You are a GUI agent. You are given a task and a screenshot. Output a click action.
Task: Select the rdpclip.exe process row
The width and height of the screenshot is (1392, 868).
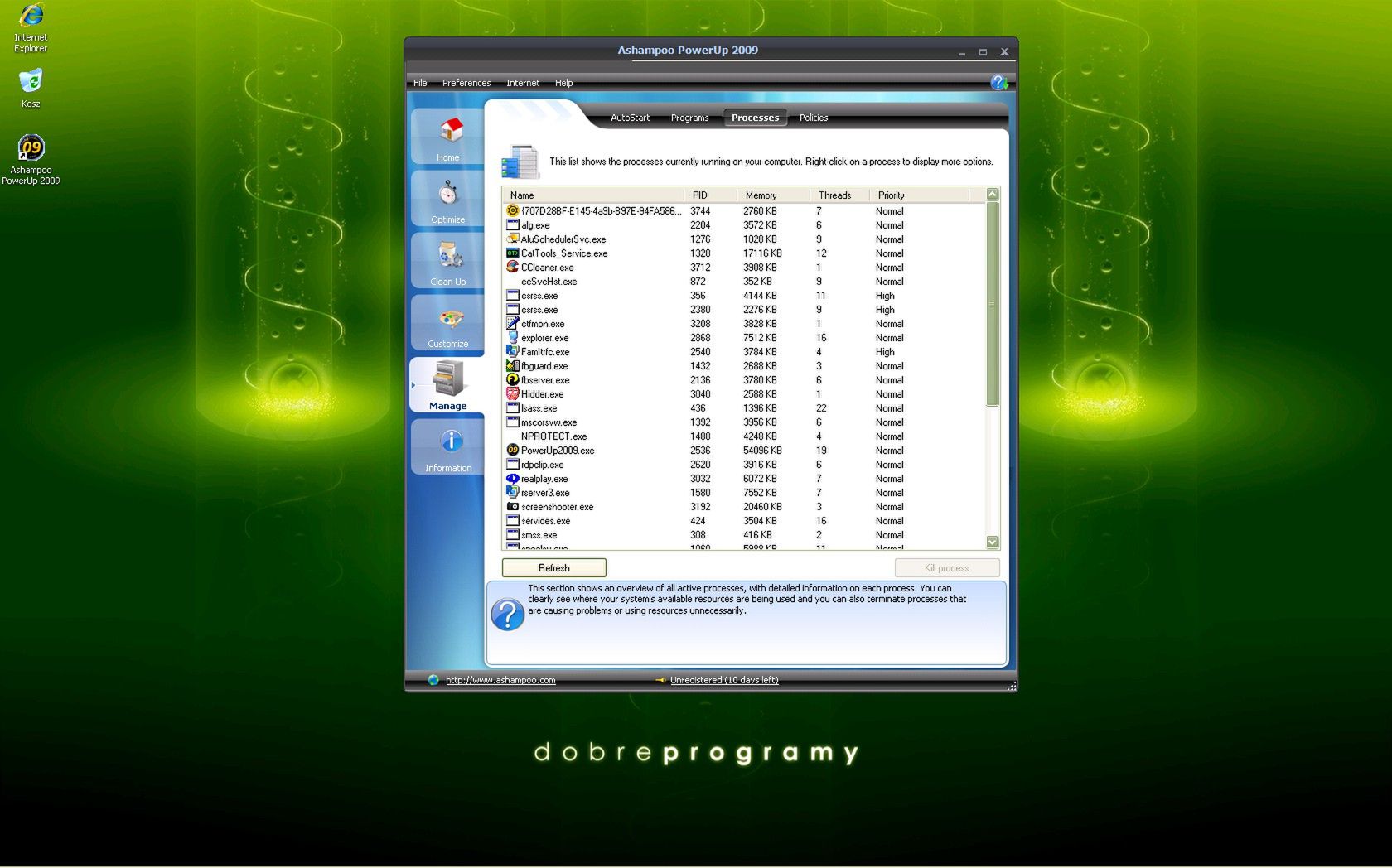tap(743, 464)
